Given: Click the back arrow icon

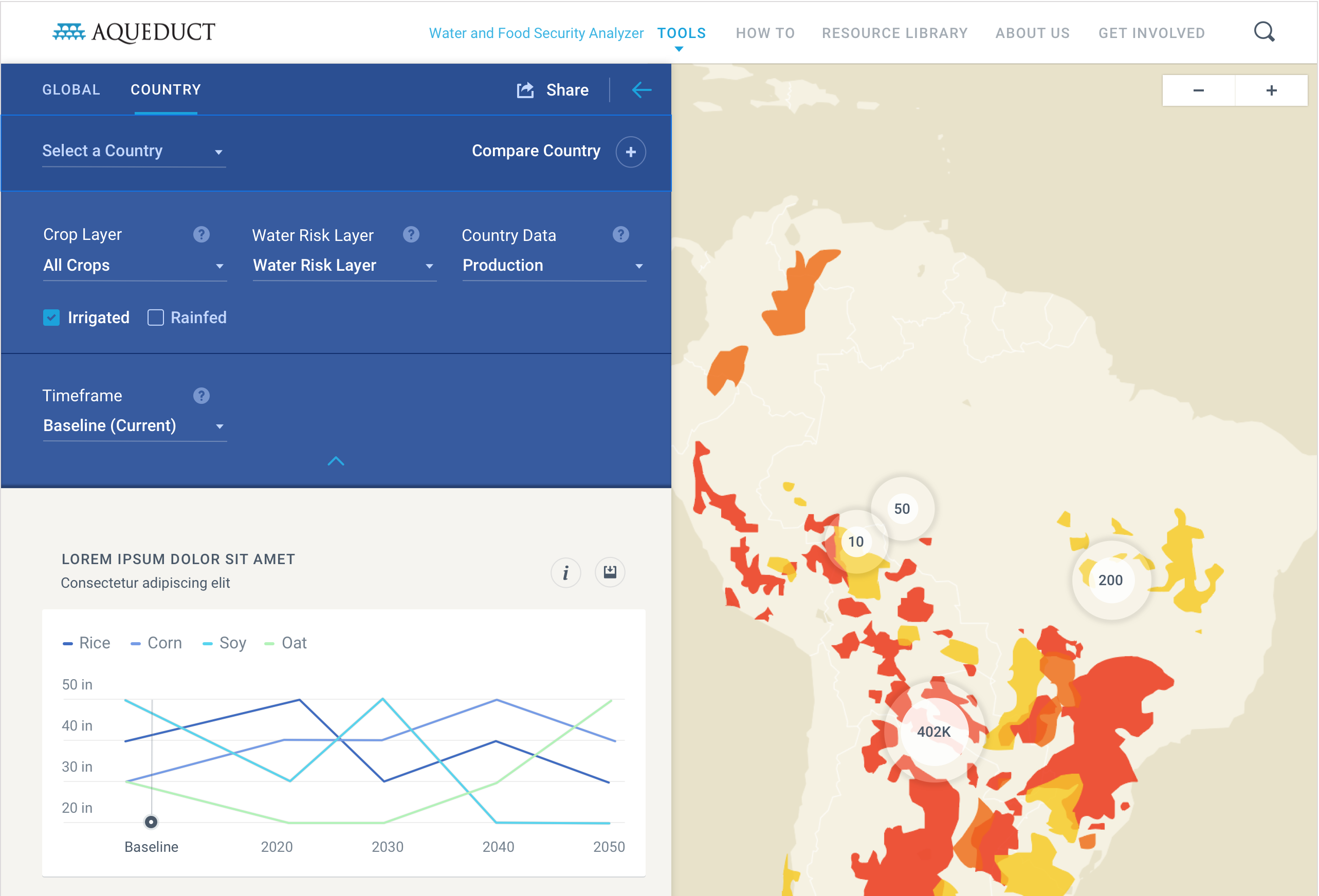Looking at the screenshot, I should [642, 90].
